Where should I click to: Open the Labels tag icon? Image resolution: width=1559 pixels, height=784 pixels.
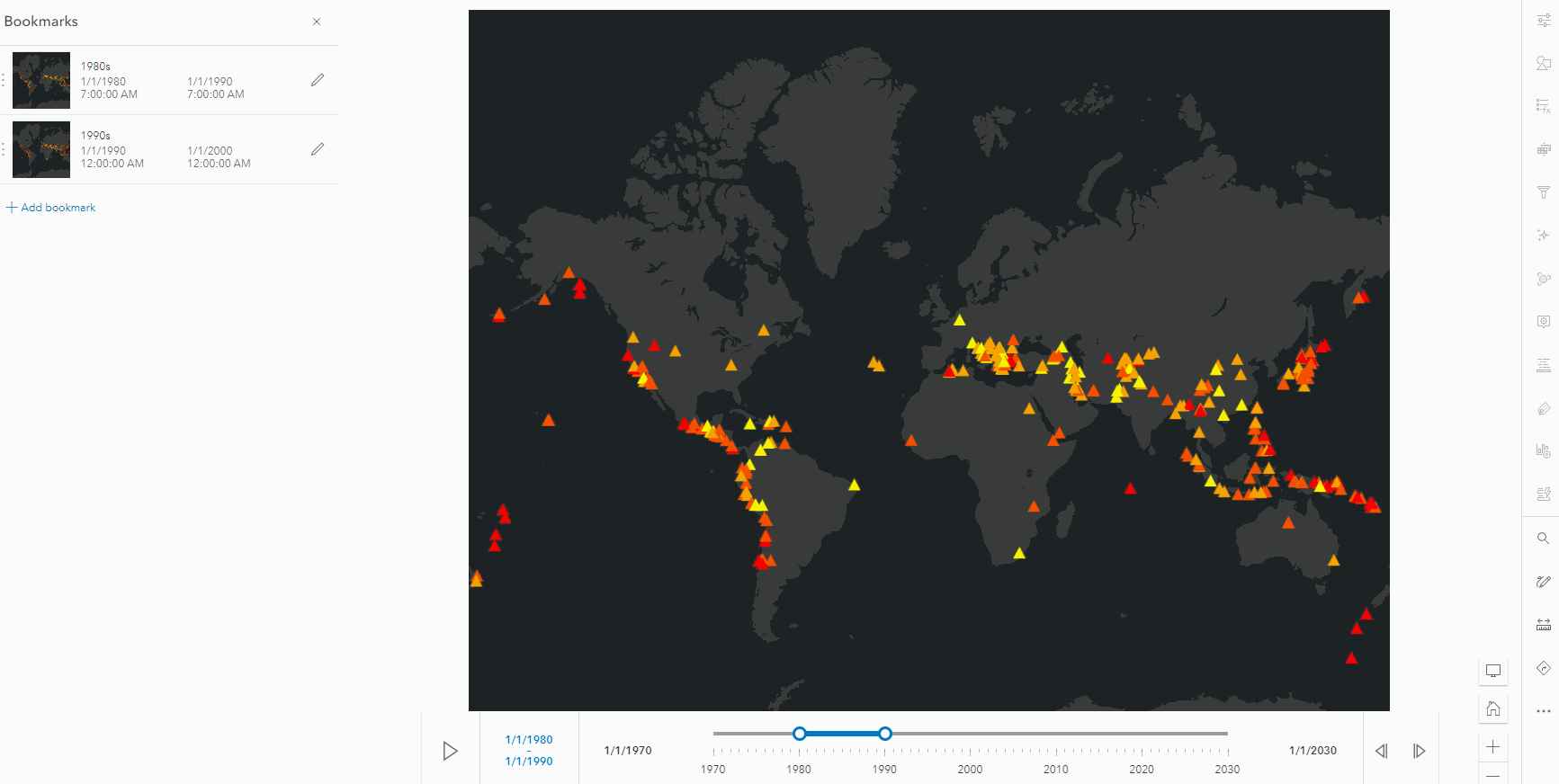tap(1543, 408)
